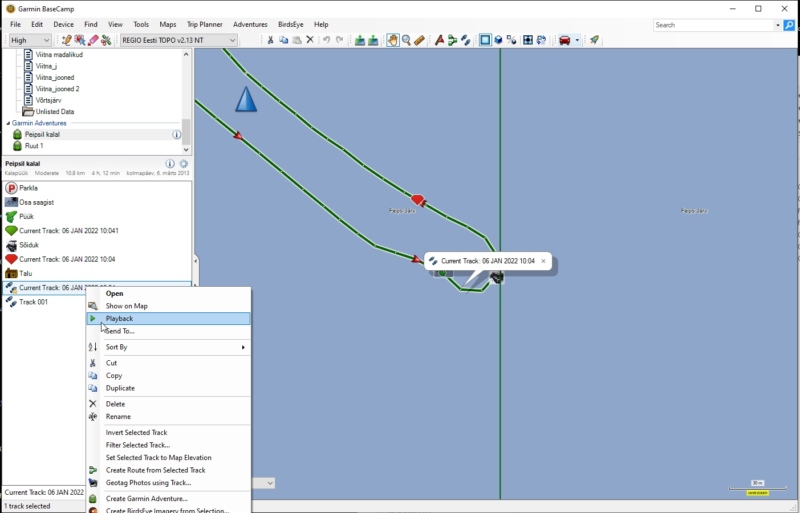Select the Parkla waypoint item

[97, 188]
